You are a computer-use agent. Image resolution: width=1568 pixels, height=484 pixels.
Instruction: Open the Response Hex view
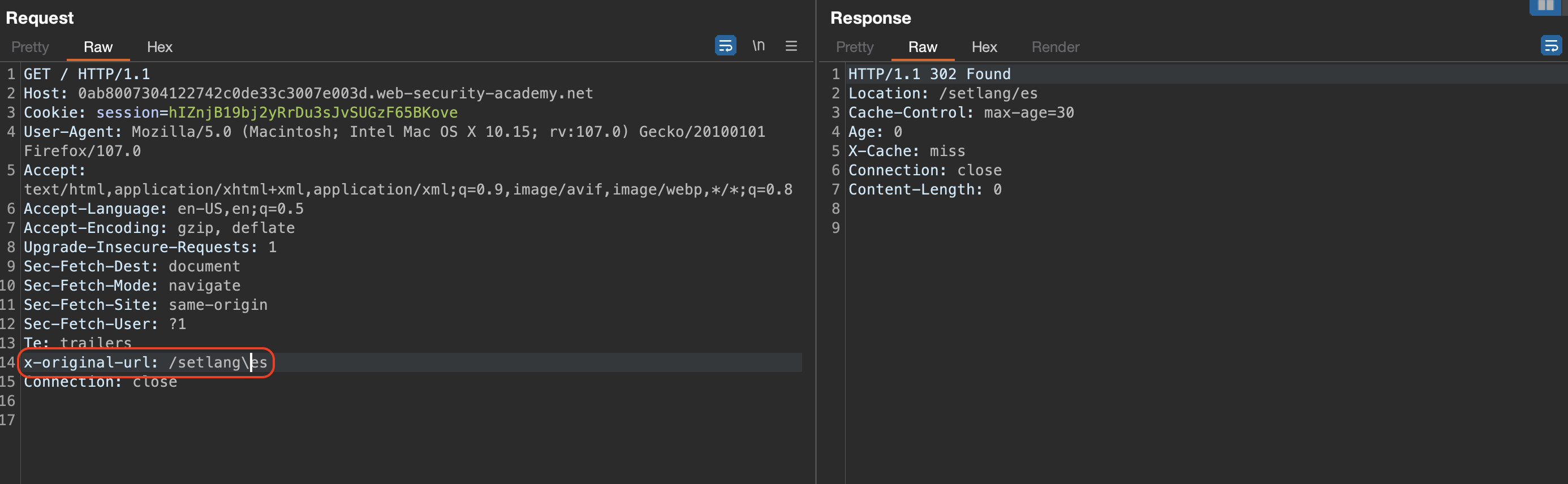(984, 47)
